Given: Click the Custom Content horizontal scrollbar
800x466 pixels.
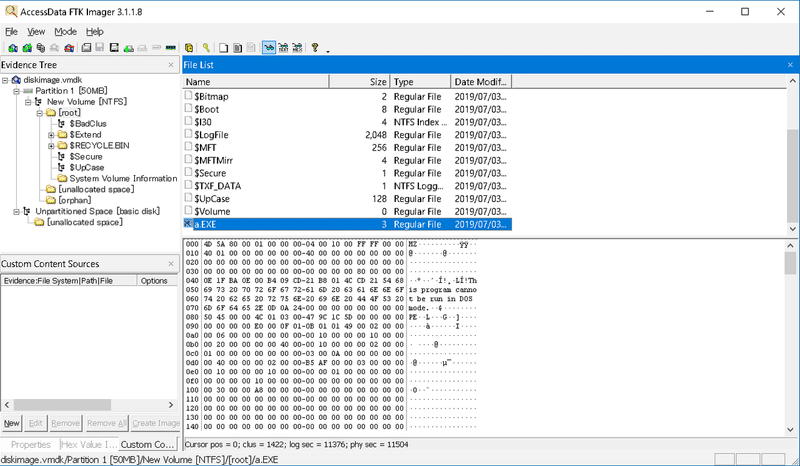Looking at the screenshot, I should click(x=62, y=405).
